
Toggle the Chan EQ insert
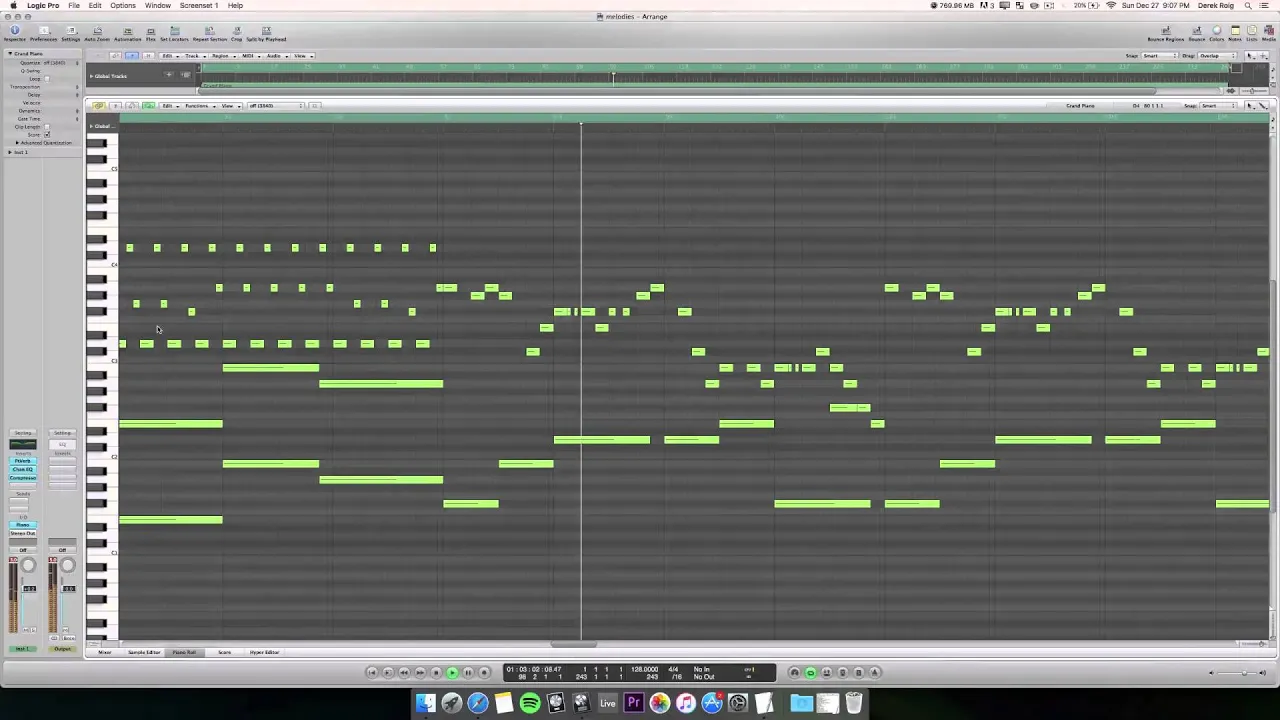[x=23, y=469]
